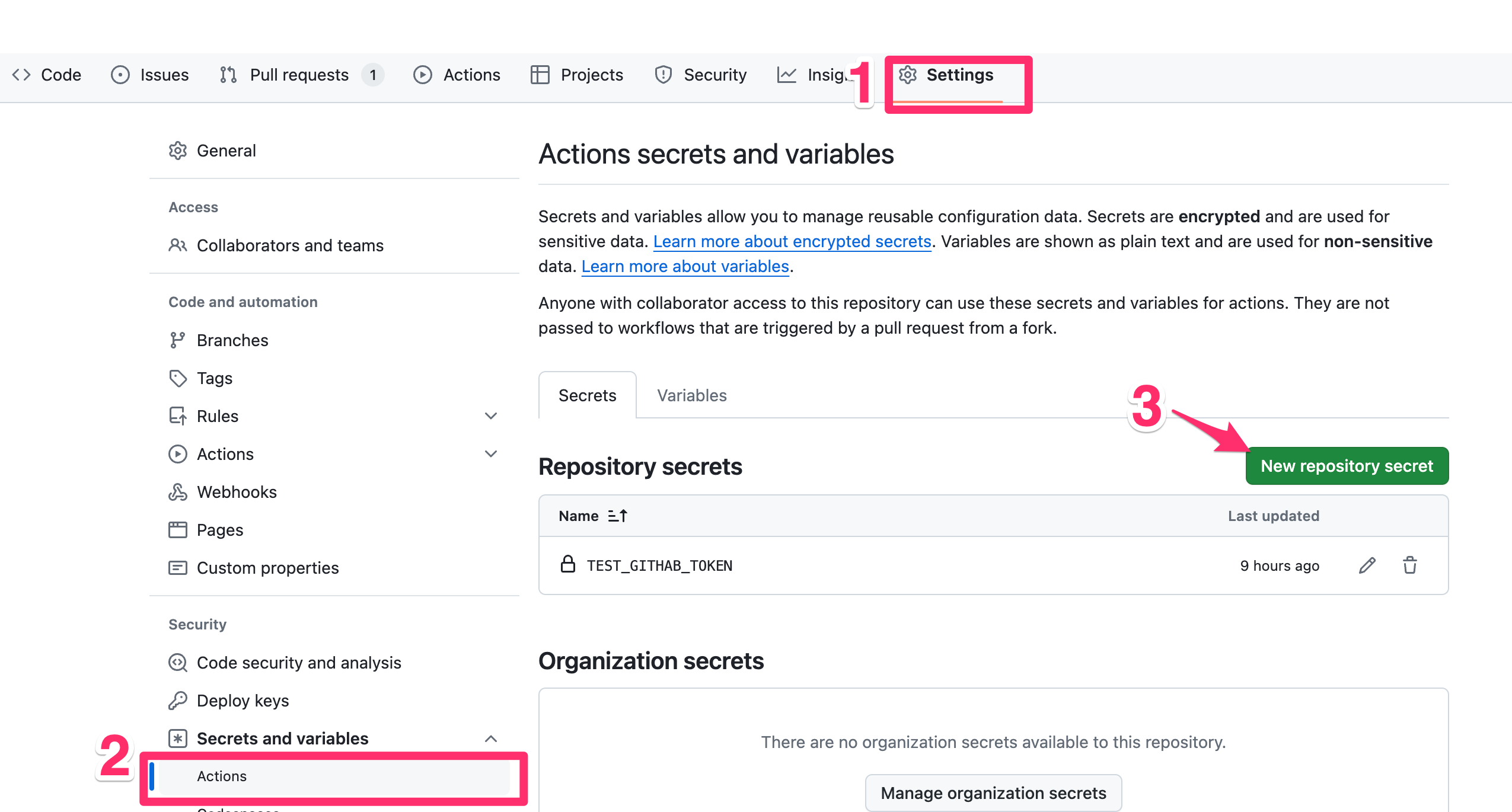The width and height of the screenshot is (1512, 812).
Task: Open Deploy keys in the sidebar
Action: [242, 701]
